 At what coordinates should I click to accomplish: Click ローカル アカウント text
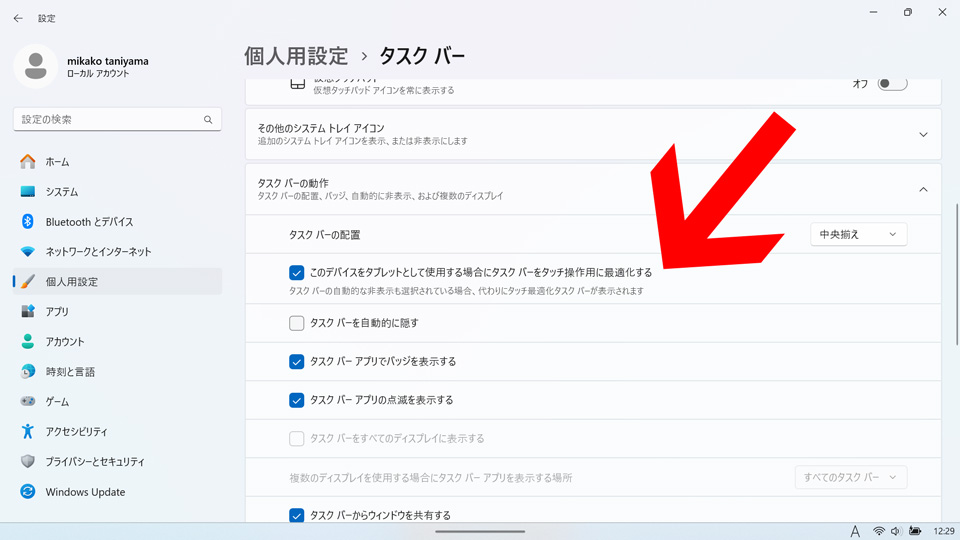coord(98,73)
